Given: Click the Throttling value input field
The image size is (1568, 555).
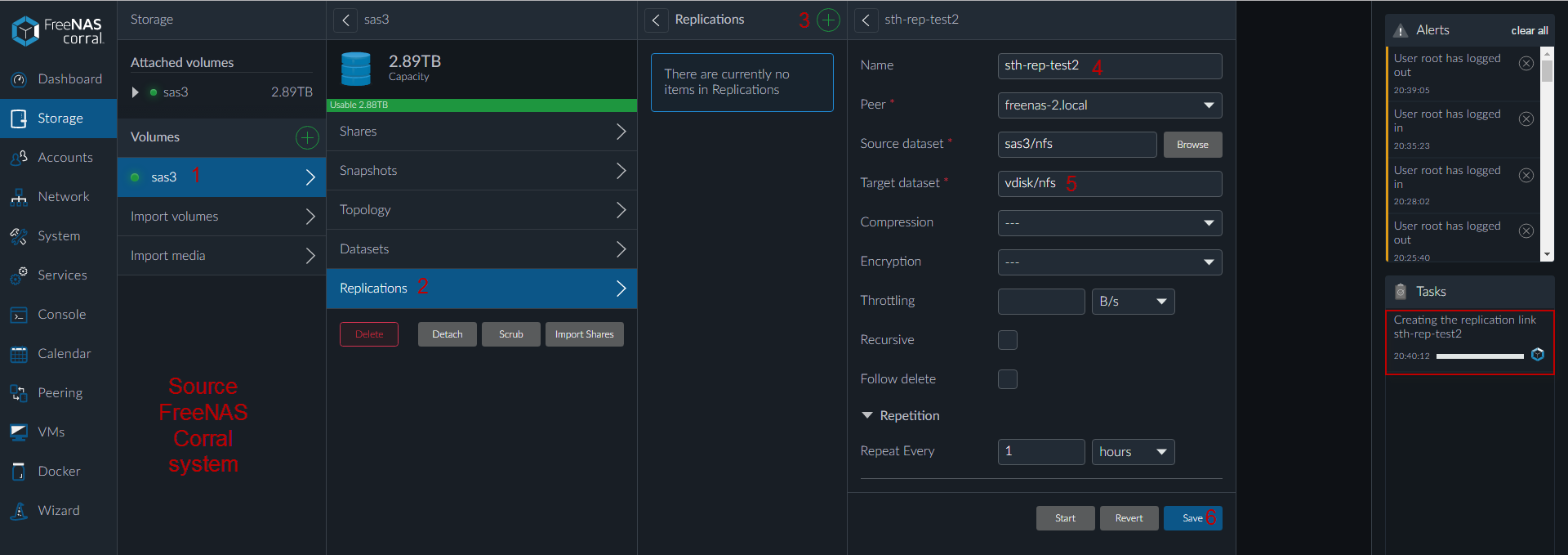Looking at the screenshot, I should point(1040,302).
